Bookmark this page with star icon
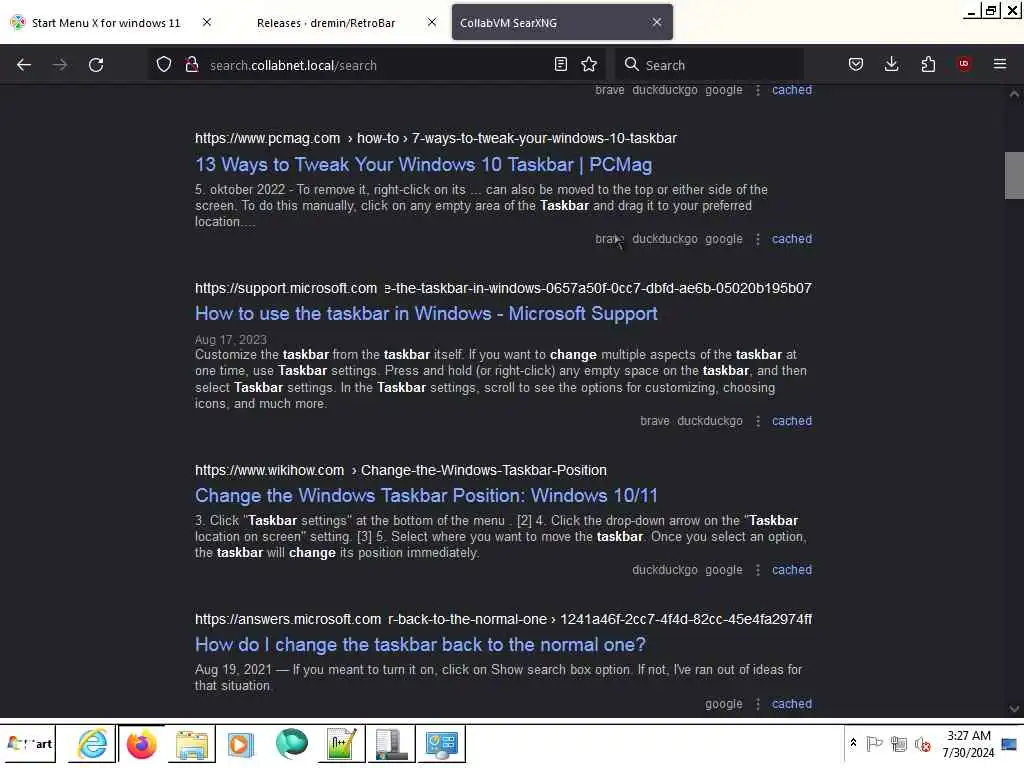Screen dimensions: 1024x768 [x=589, y=65]
